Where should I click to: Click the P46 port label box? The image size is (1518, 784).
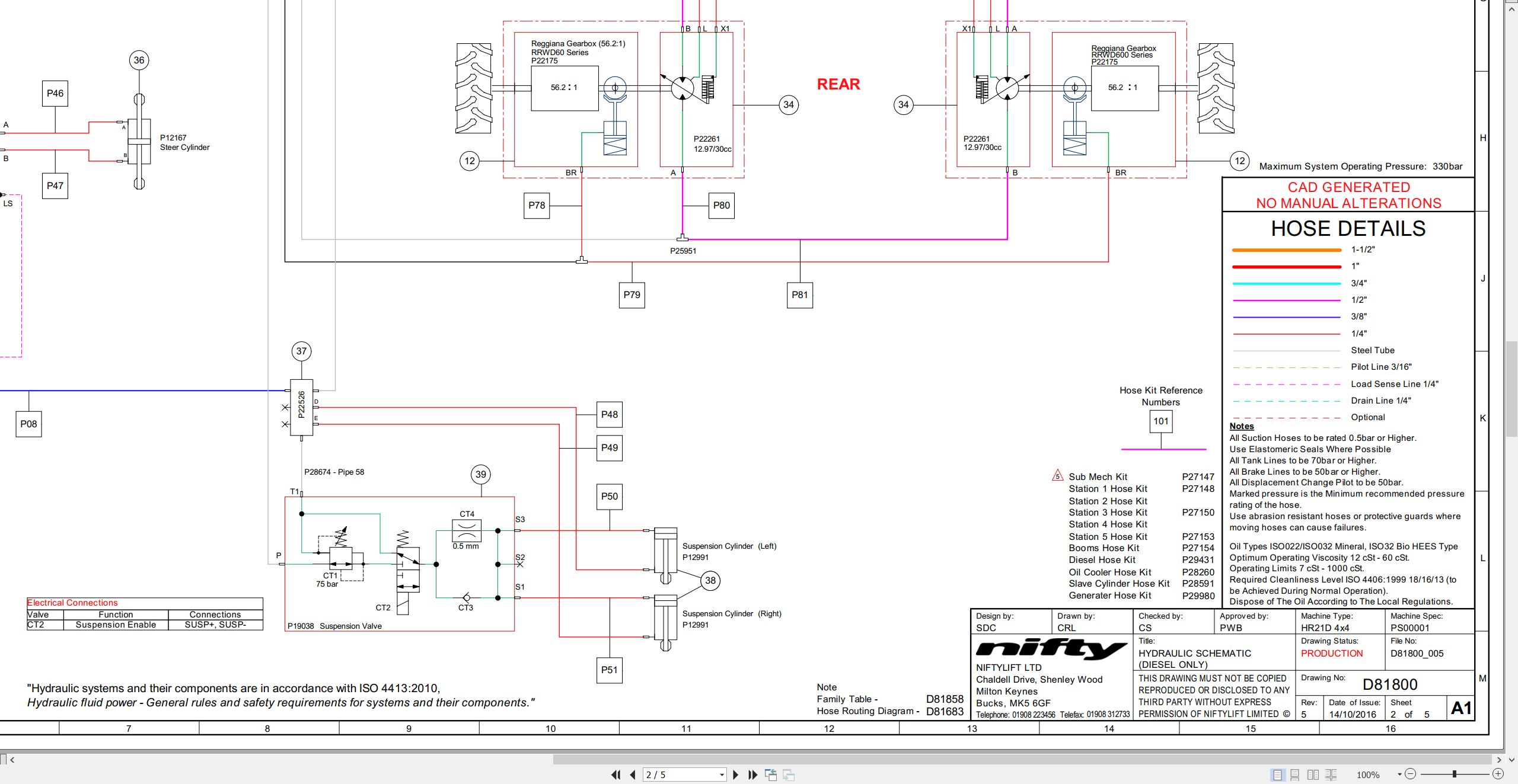tap(55, 94)
